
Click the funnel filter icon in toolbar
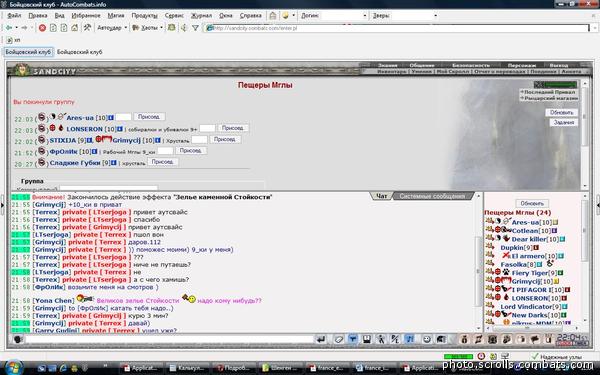click(x=195, y=28)
